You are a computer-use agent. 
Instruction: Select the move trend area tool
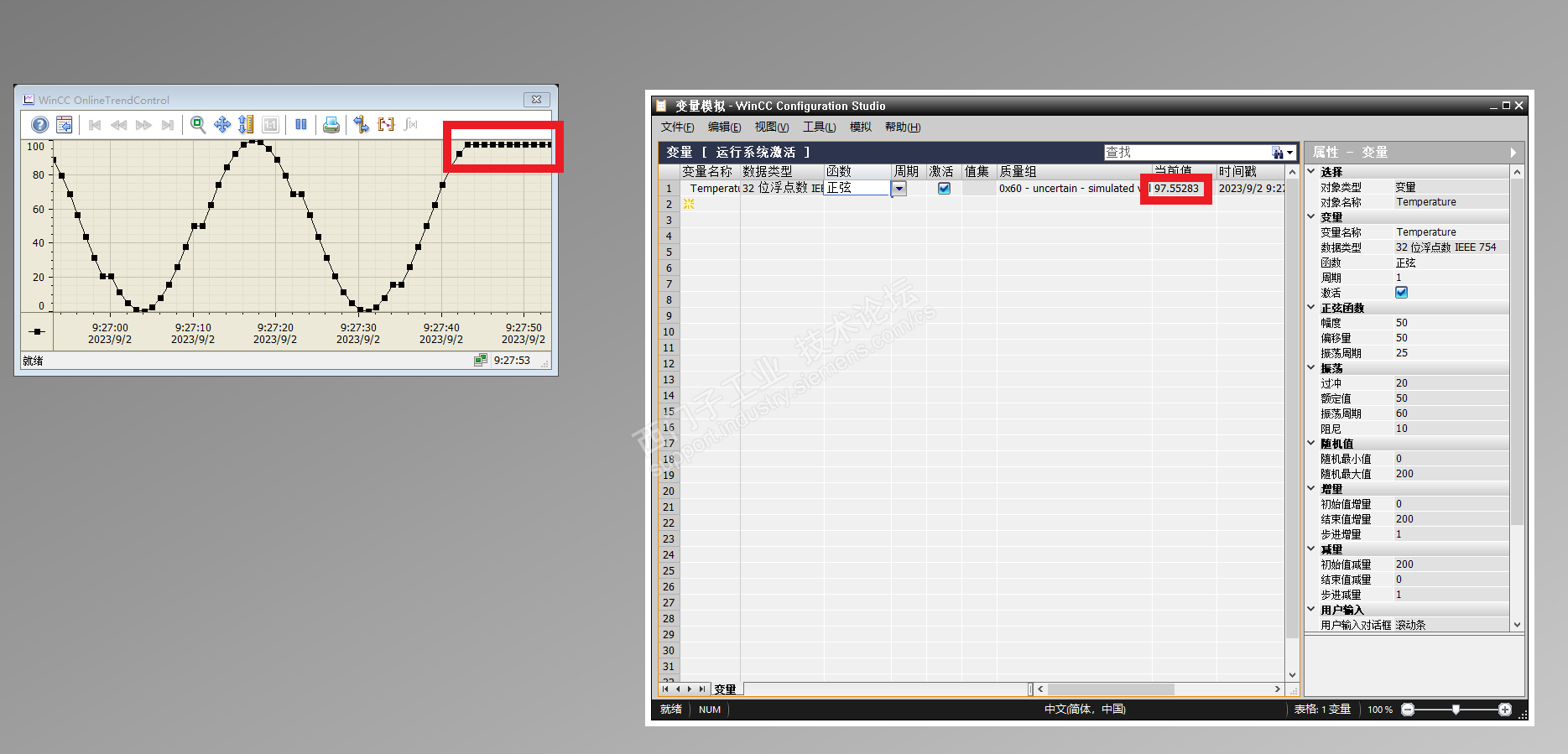pos(222,125)
